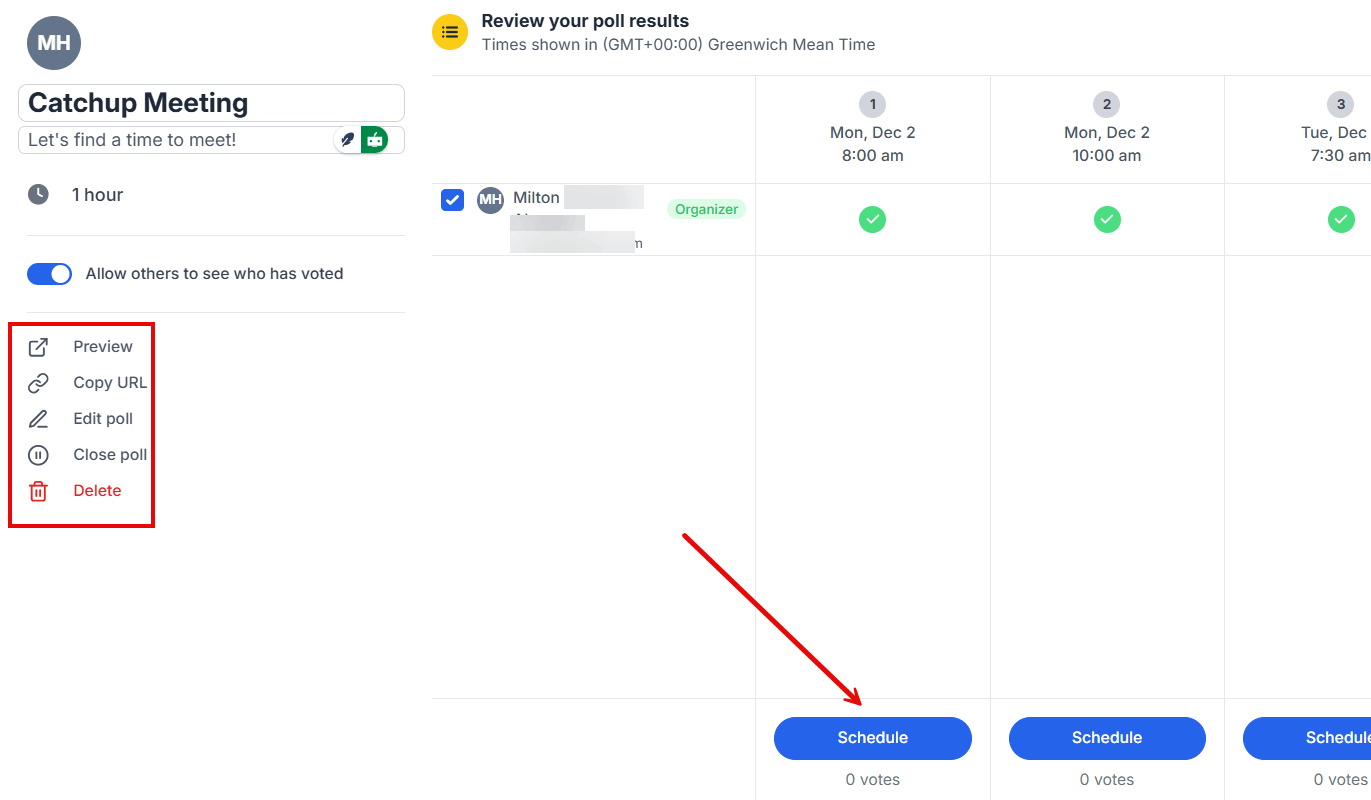This screenshot has width=1371, height=800.
Task: Click the Close poll pause icon
Action: click(38, 455)
